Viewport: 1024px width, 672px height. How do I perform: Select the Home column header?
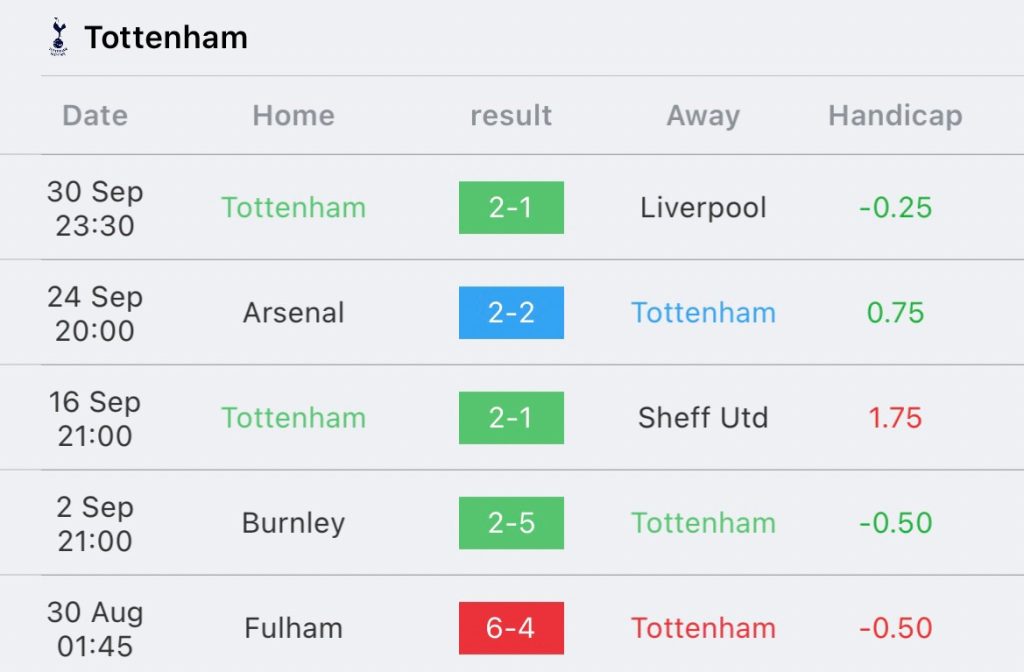coord(293,116)
